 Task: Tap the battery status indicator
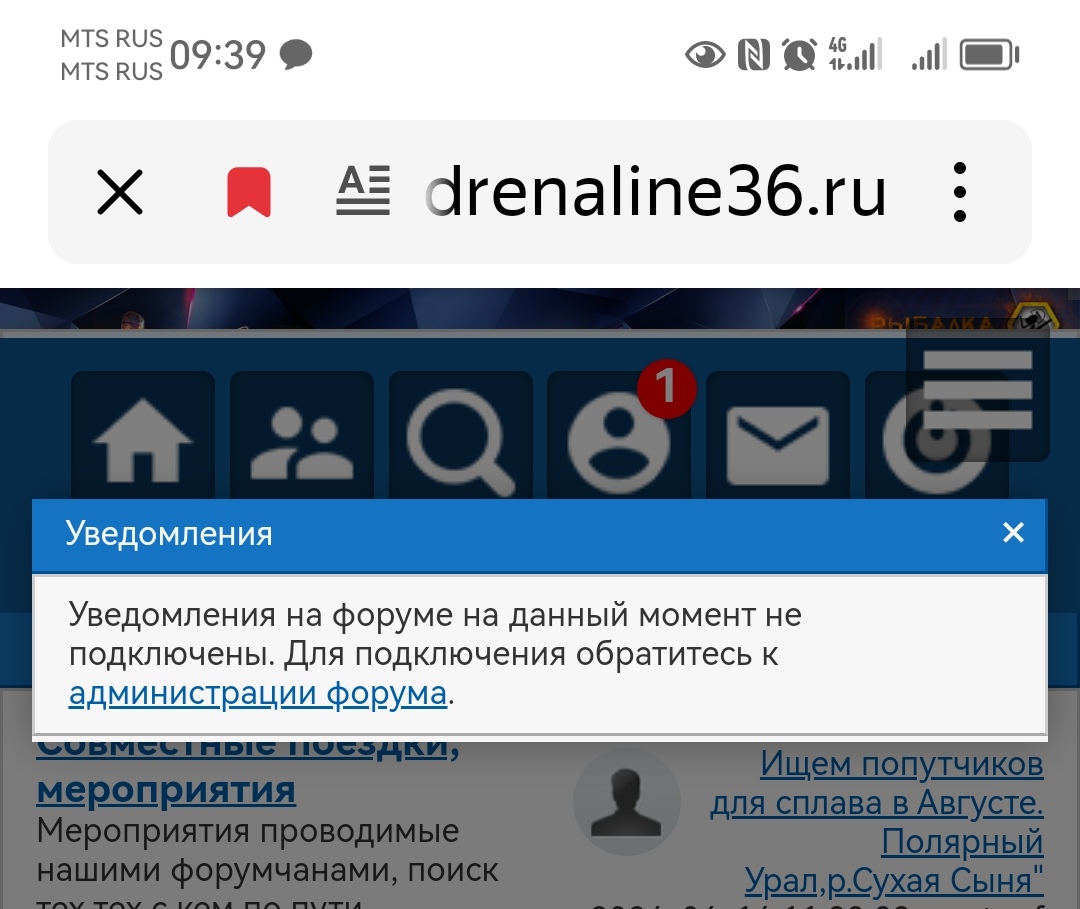click(x=989, y=54)
